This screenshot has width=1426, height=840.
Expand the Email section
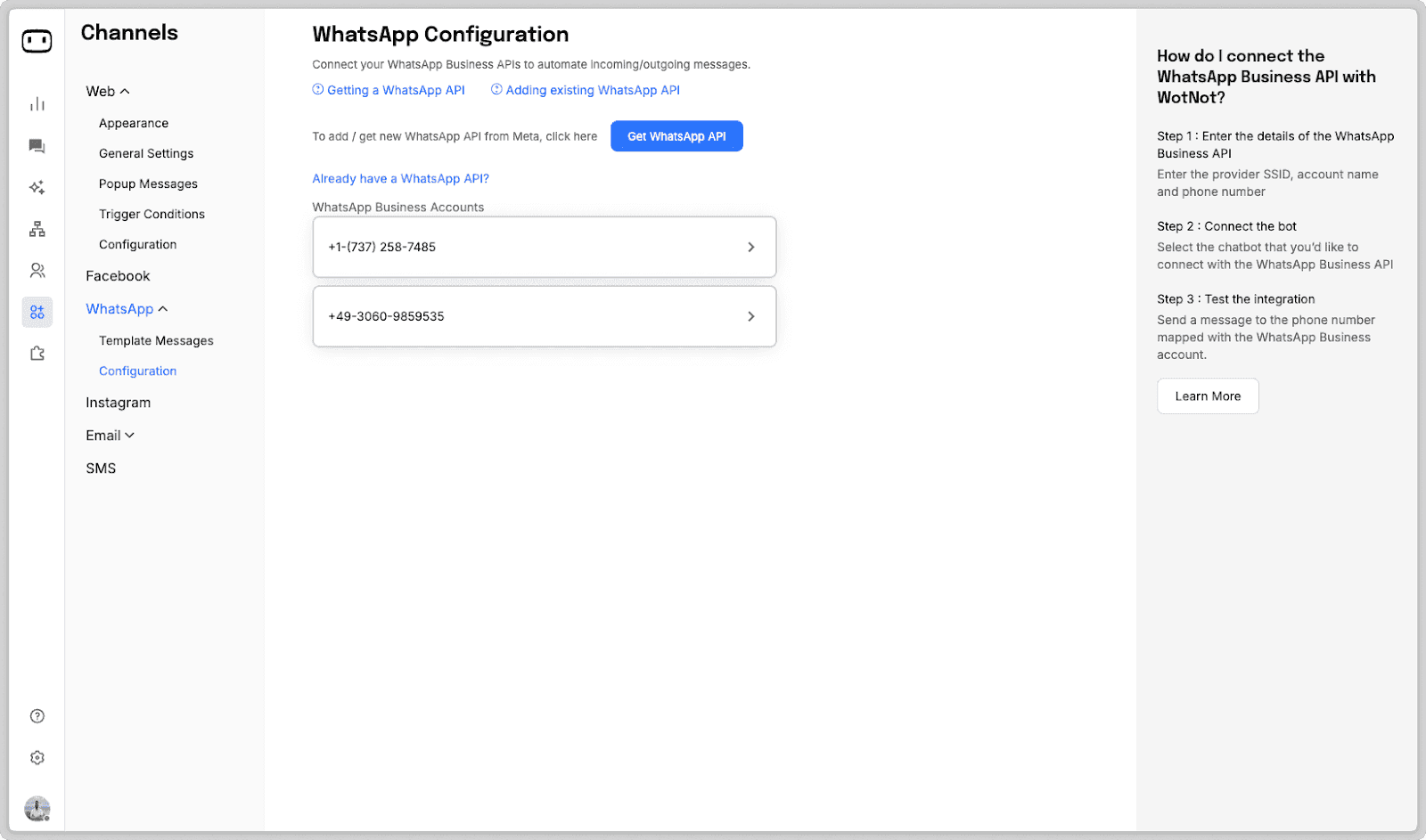click(109, 435)
